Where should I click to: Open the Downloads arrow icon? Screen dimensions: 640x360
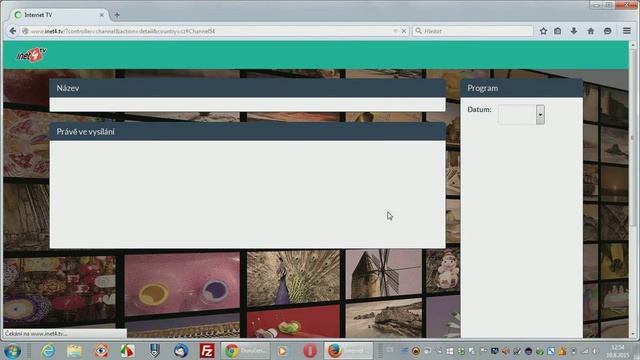[574, 31]
